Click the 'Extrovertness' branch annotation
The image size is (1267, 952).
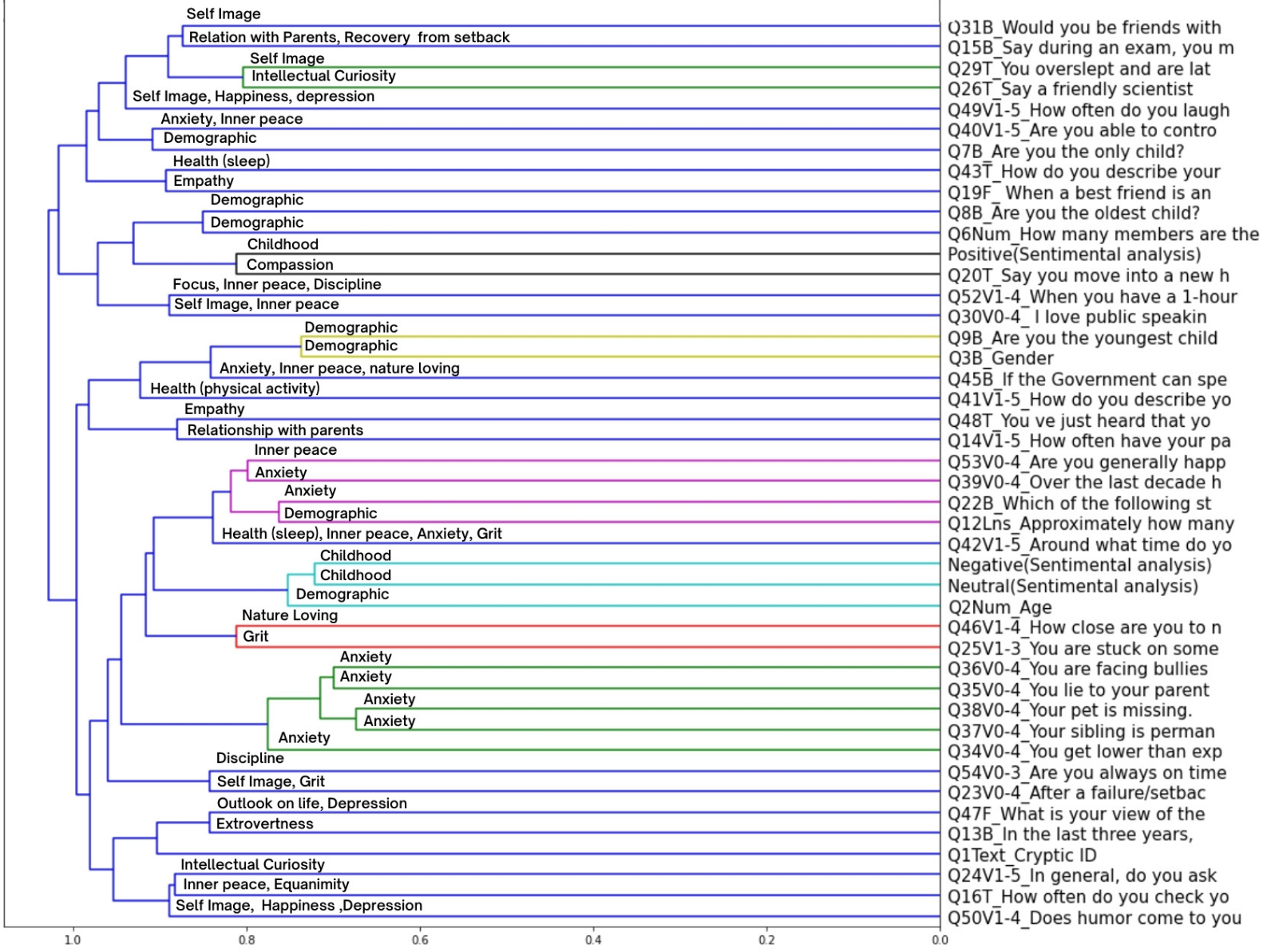pos(264,824)
